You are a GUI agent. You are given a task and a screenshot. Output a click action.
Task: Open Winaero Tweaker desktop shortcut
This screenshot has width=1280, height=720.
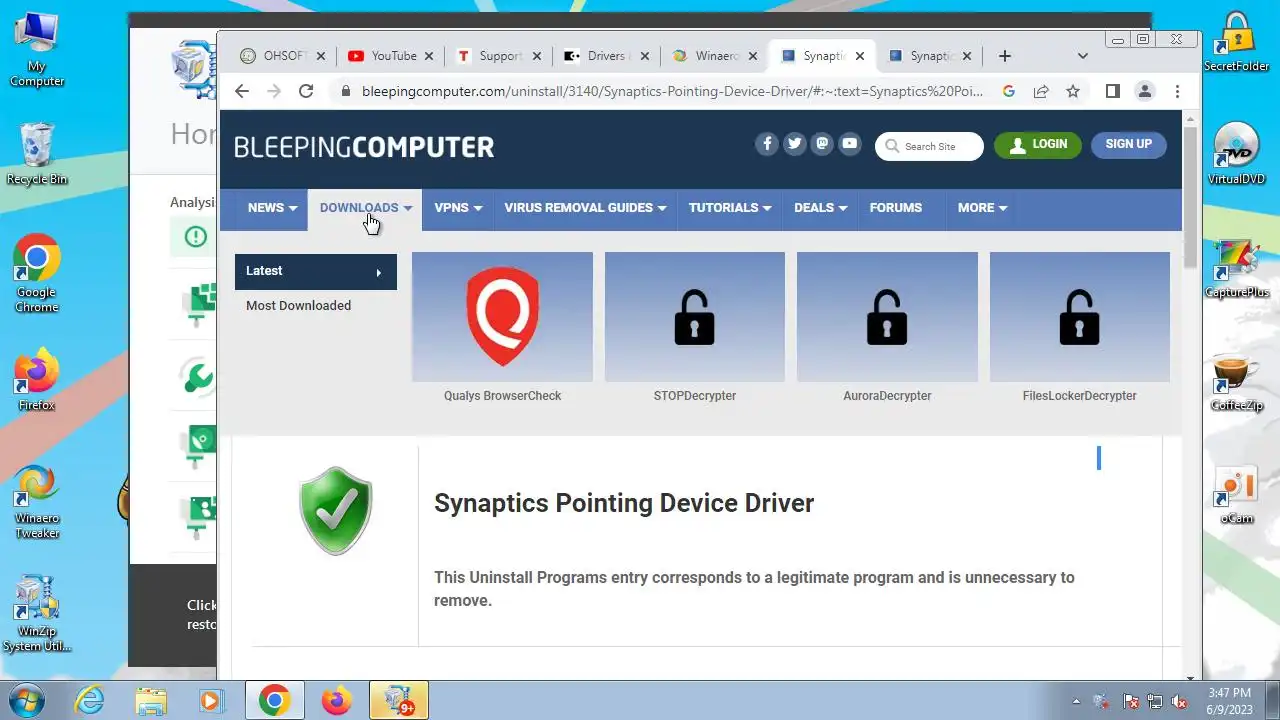pos(37,500)
